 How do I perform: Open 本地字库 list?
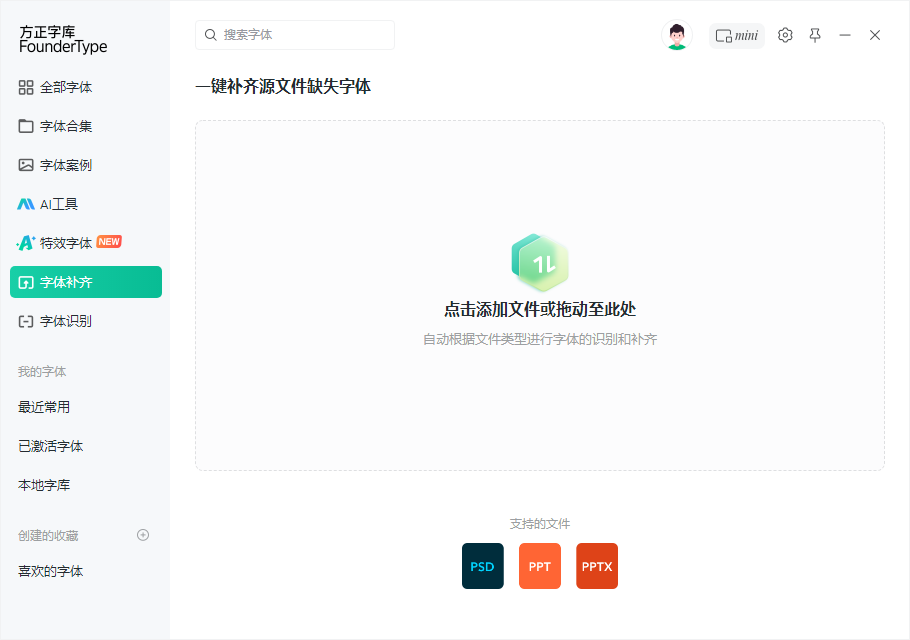tap(44, 485)
